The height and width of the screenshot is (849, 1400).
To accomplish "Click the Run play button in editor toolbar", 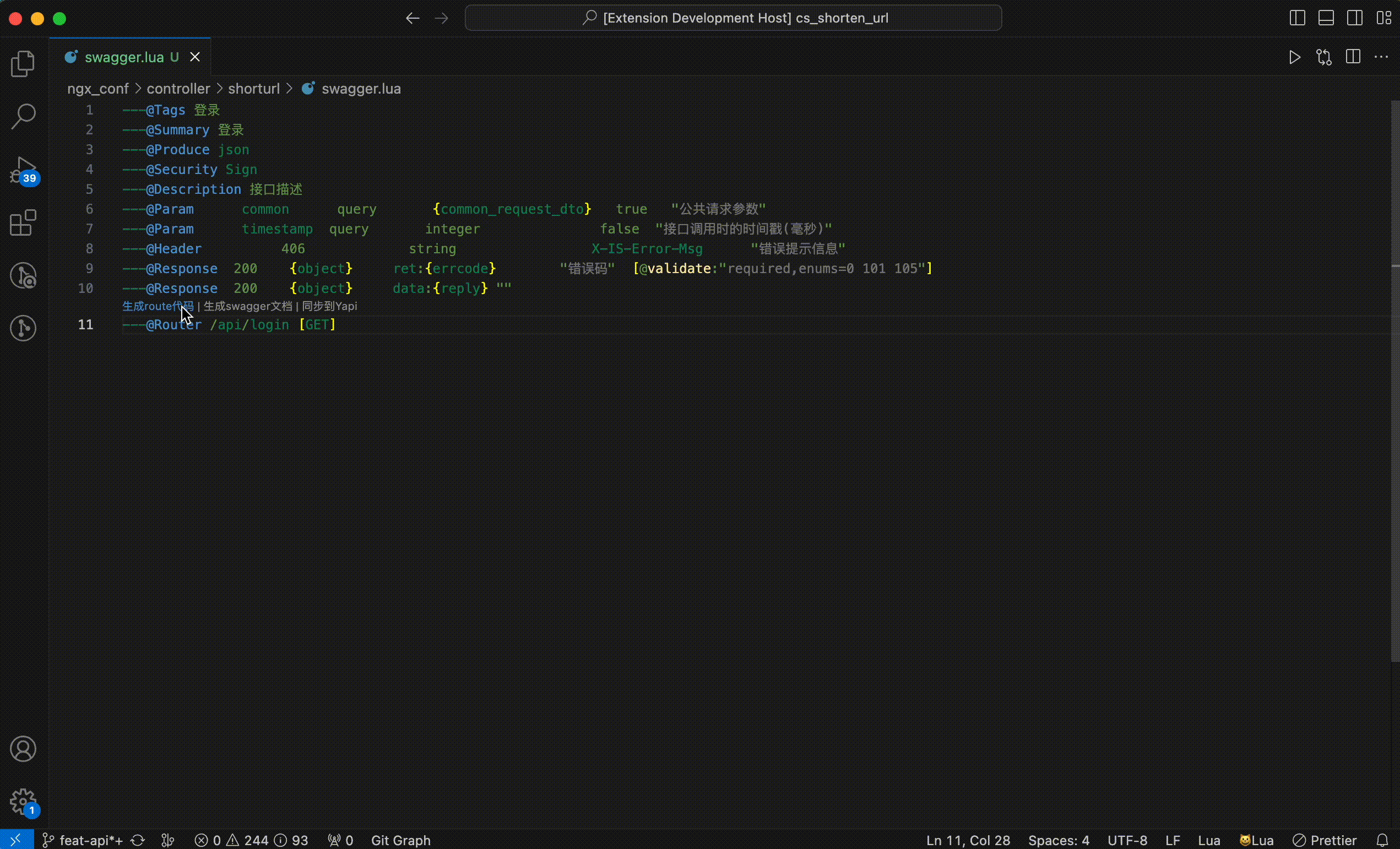I will click(x=1294, y=57).
